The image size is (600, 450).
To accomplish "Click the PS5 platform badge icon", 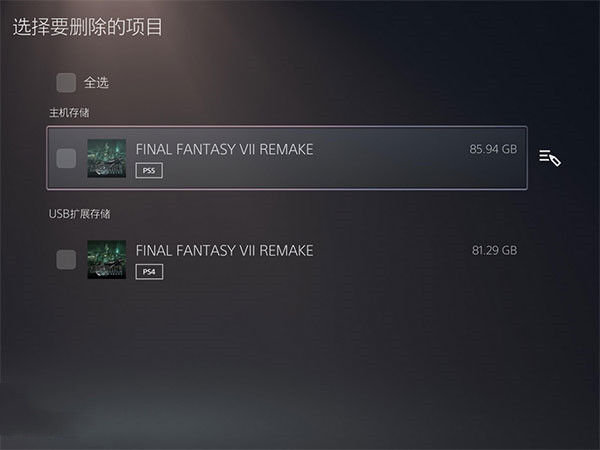I will coord(149,171).
